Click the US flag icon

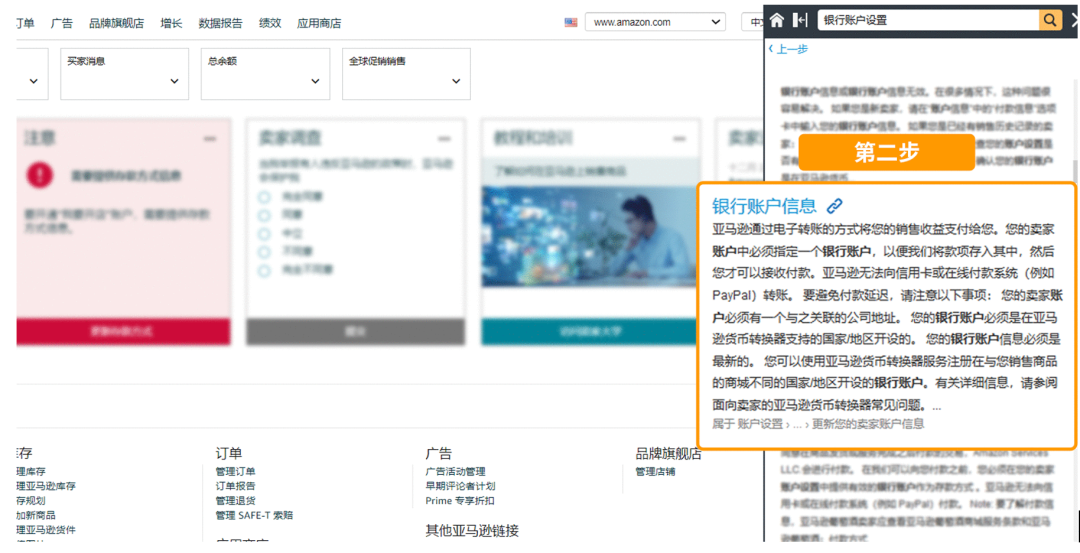[571, 22]
